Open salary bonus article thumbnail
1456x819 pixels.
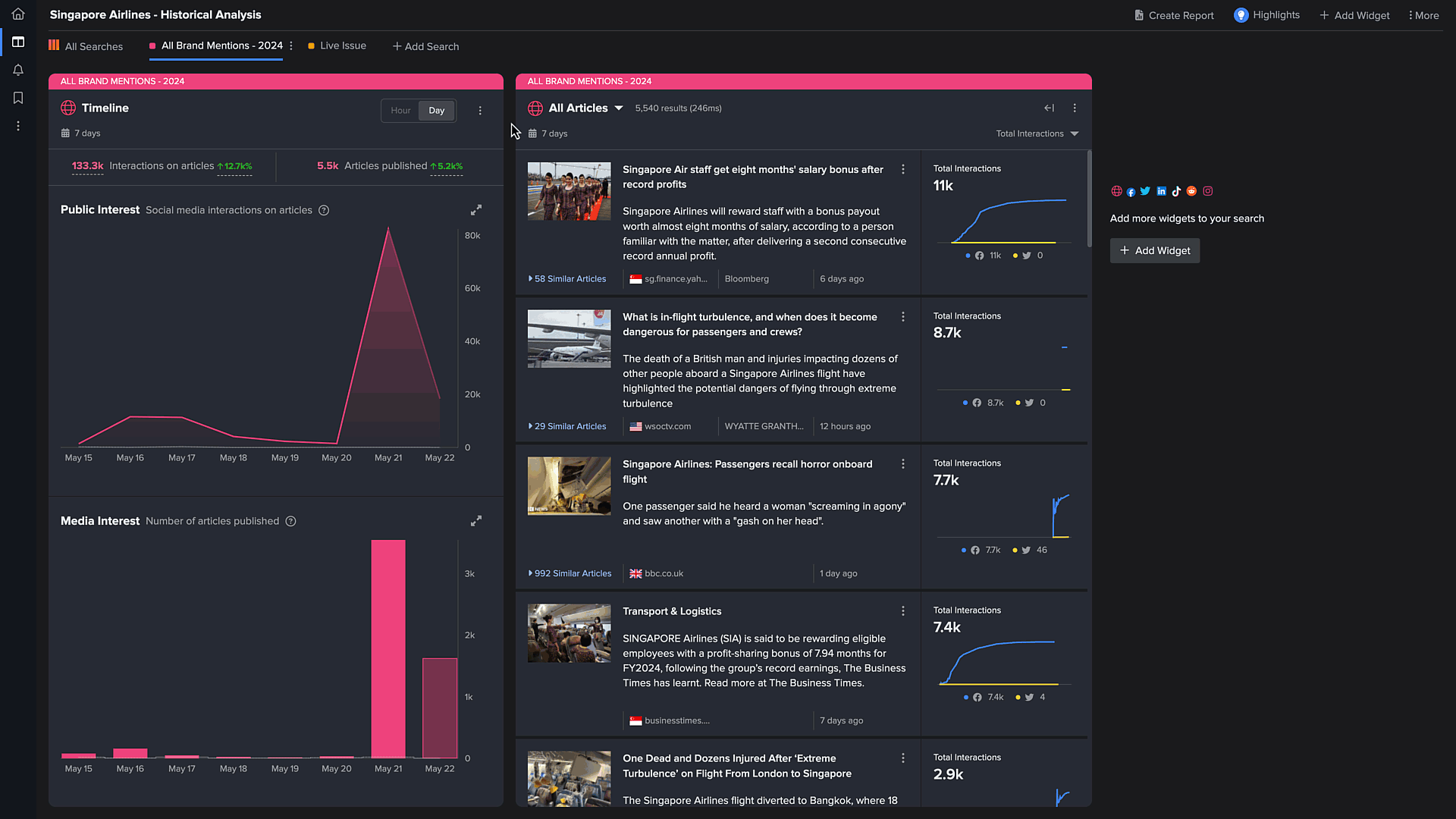tap(569, 191)
